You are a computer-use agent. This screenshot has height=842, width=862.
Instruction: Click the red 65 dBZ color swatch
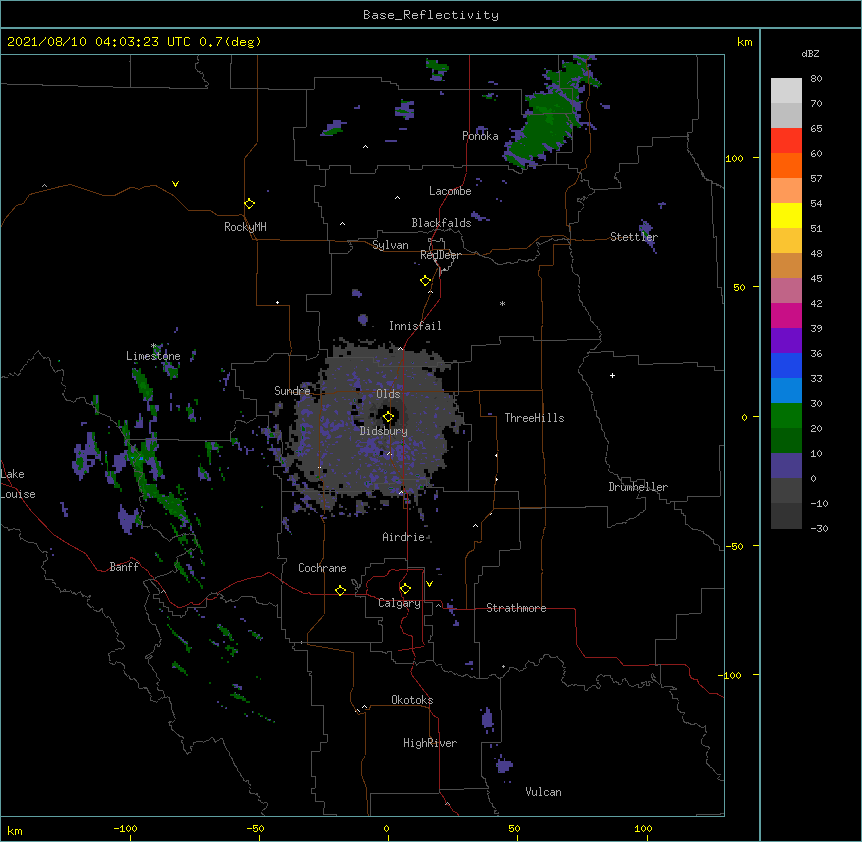[786, 141]
